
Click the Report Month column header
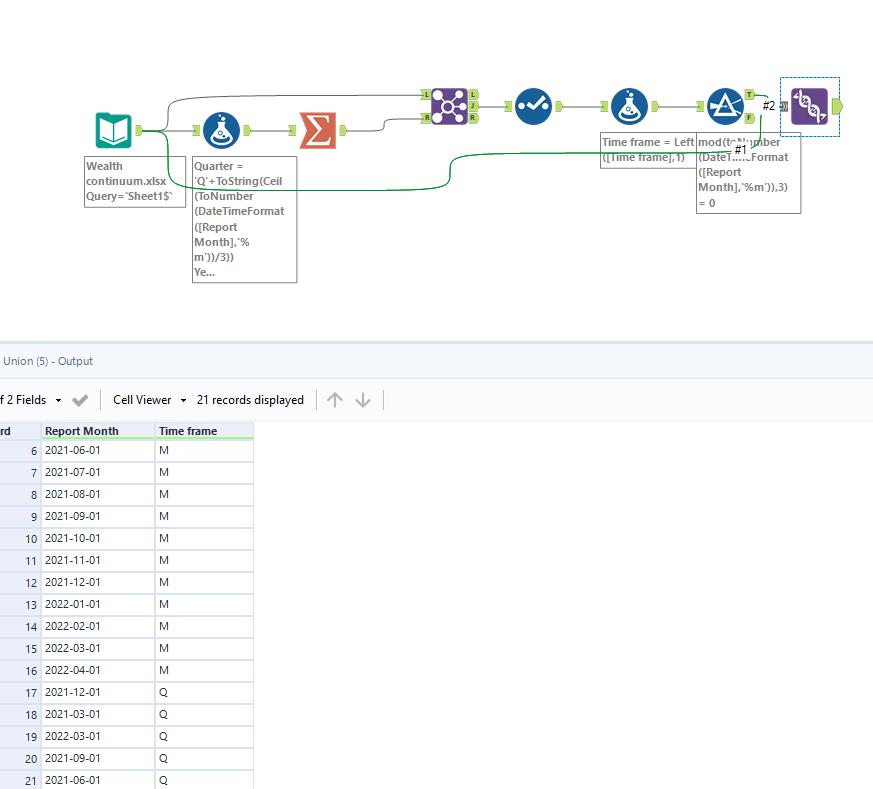point(98,431)
